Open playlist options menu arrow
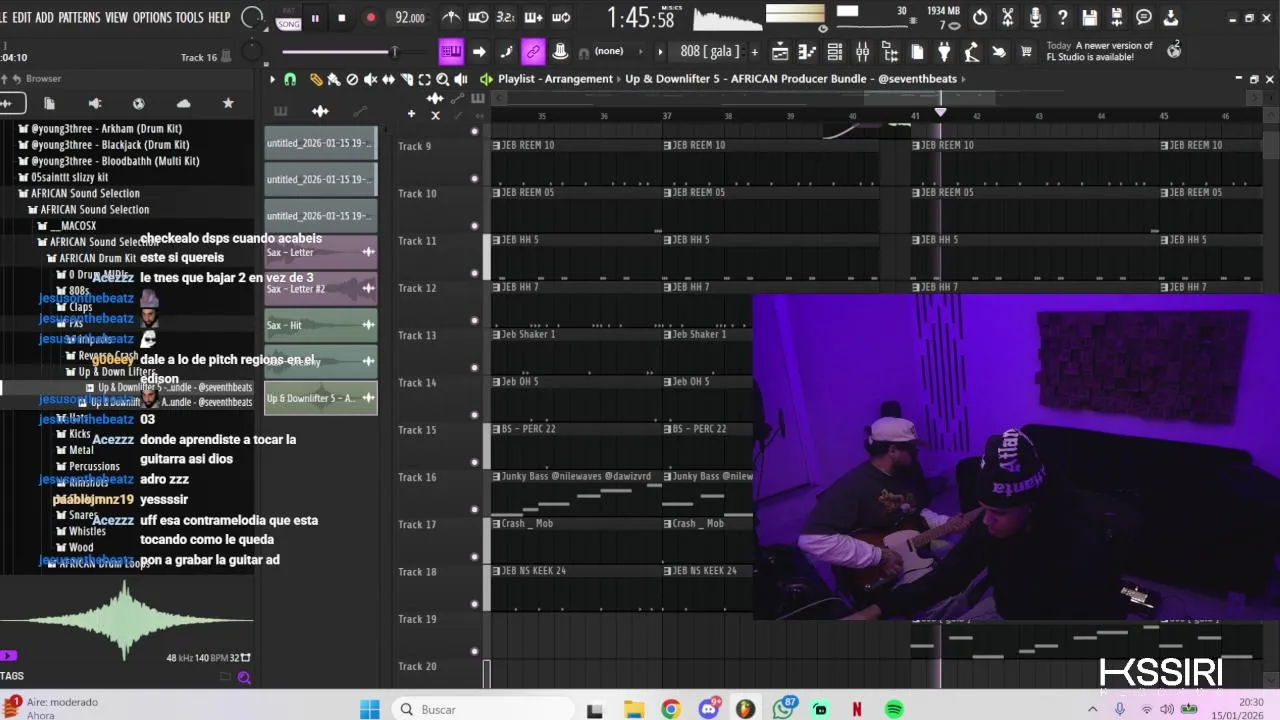1280x720 pixels. tap(272, 79)
